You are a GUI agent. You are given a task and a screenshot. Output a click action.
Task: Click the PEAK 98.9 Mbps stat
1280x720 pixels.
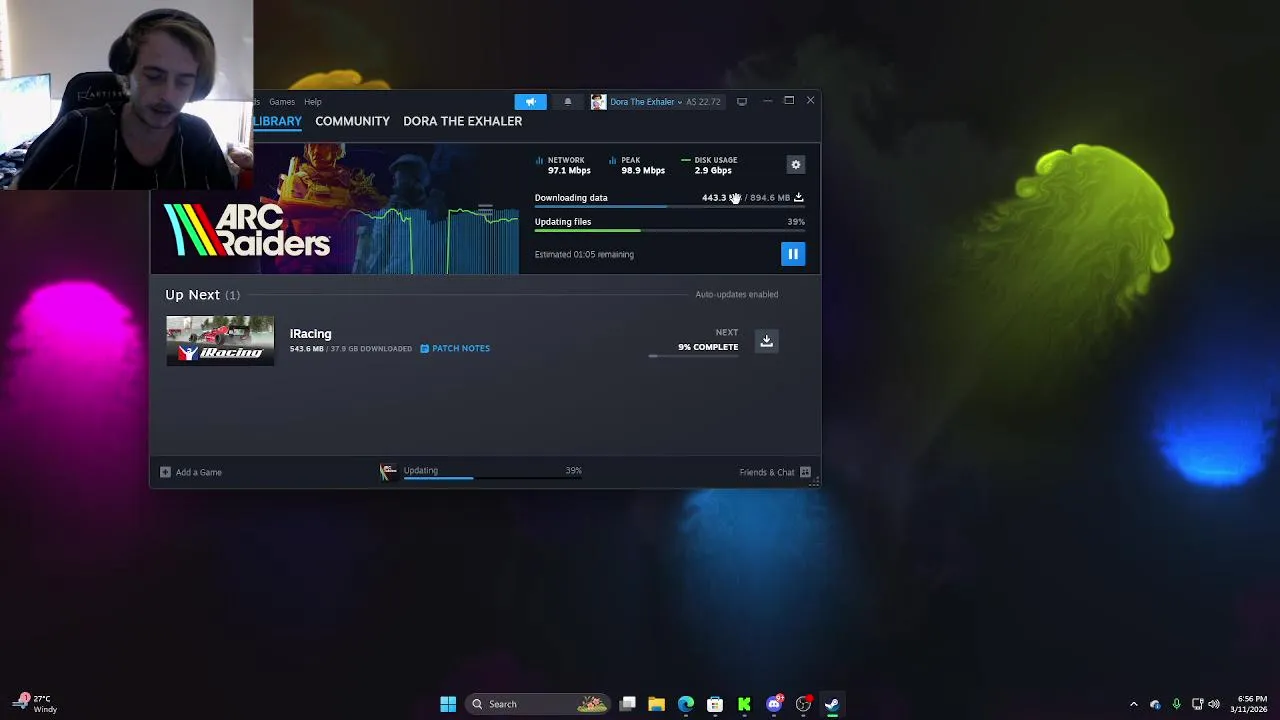click(637, 165)
